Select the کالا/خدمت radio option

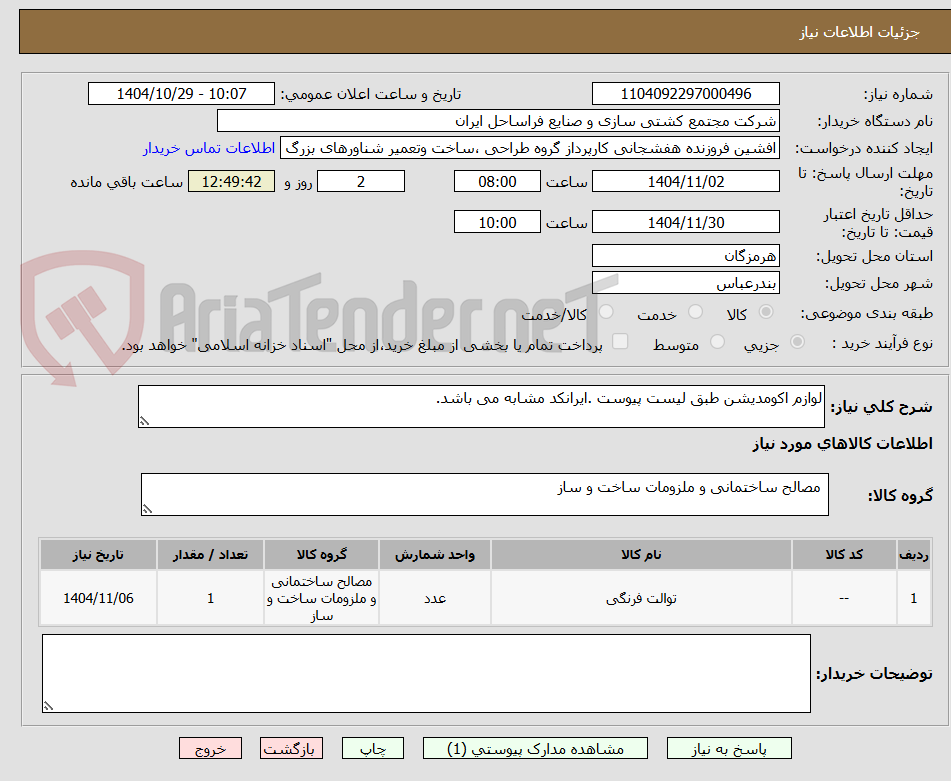605,312
